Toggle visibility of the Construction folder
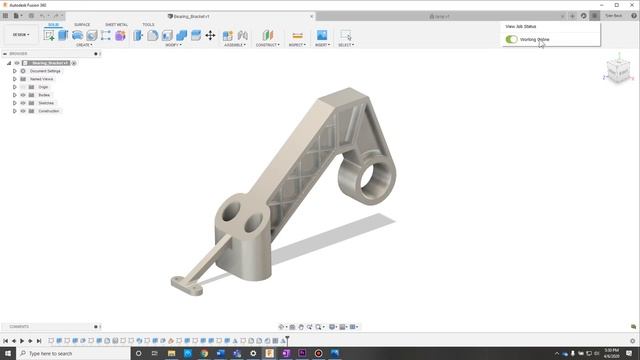This screenshot has width=640, height=360. tap(23, 111)
